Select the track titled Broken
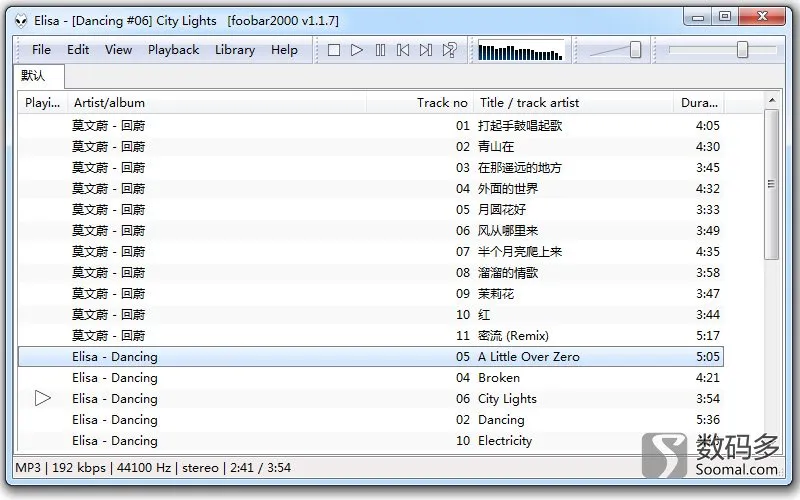Screen dimensions: 800x500 498,378
